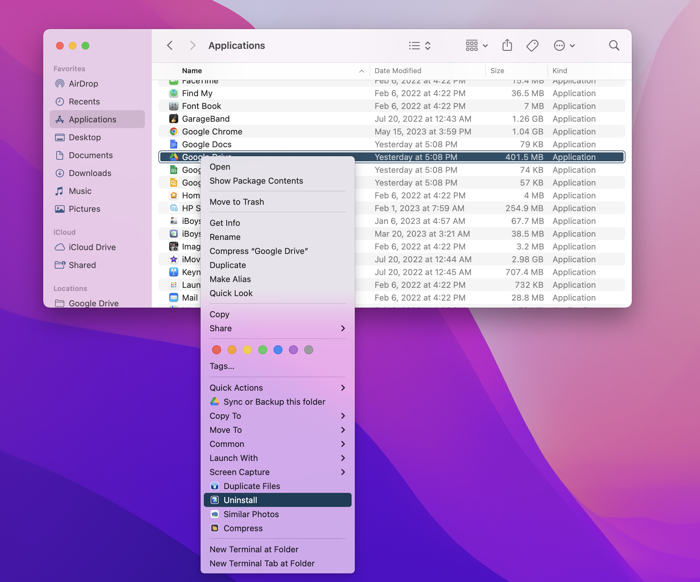Click Tags… in the context menu

click(222, 366)
